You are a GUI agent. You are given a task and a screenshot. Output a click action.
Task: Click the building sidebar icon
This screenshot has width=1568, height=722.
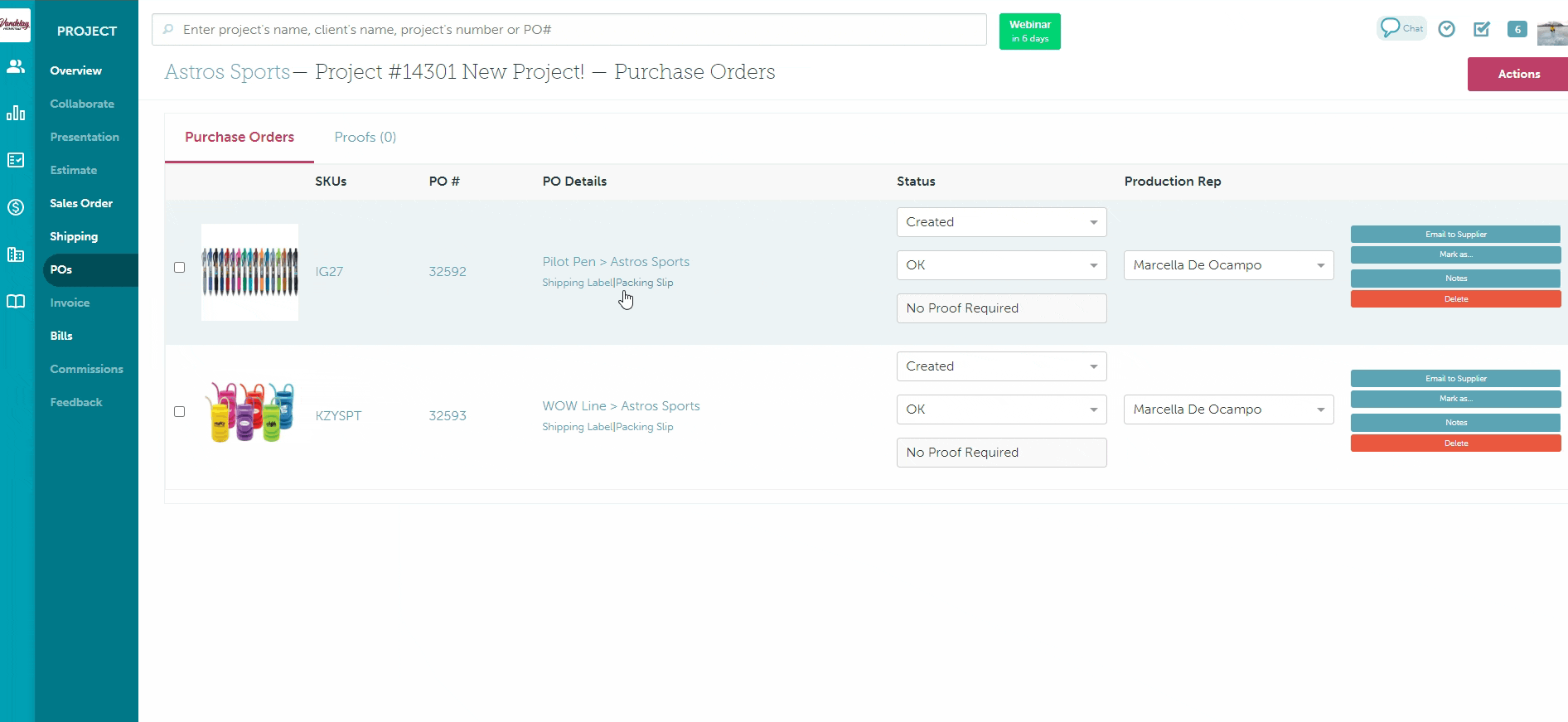[16, 254]
